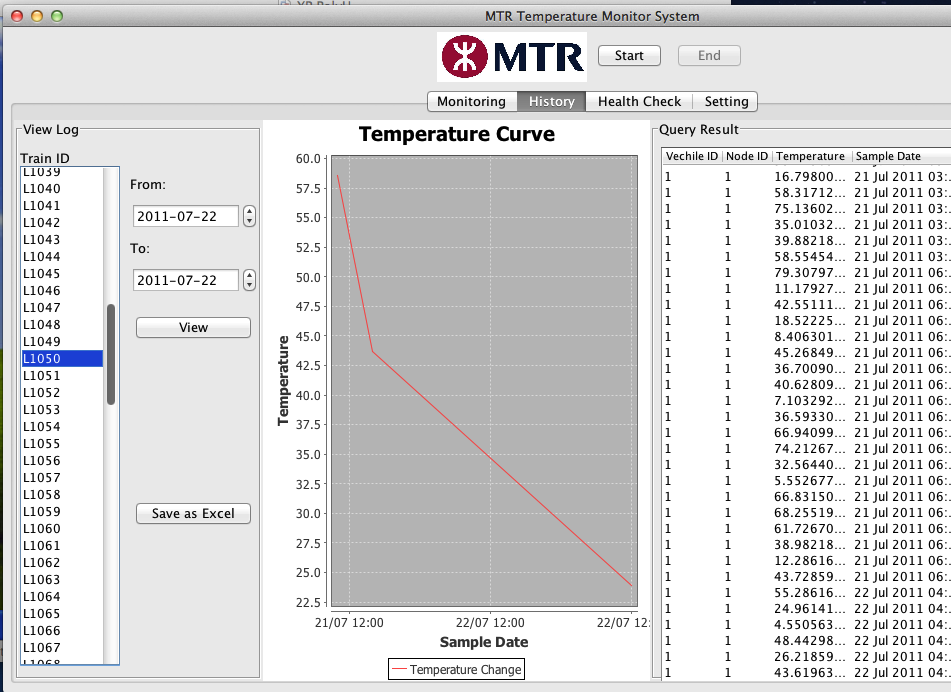Click the Train ID list scrollbar thumb
The image size is (951, 692).
pyautogui.click(x=111, y=354)
